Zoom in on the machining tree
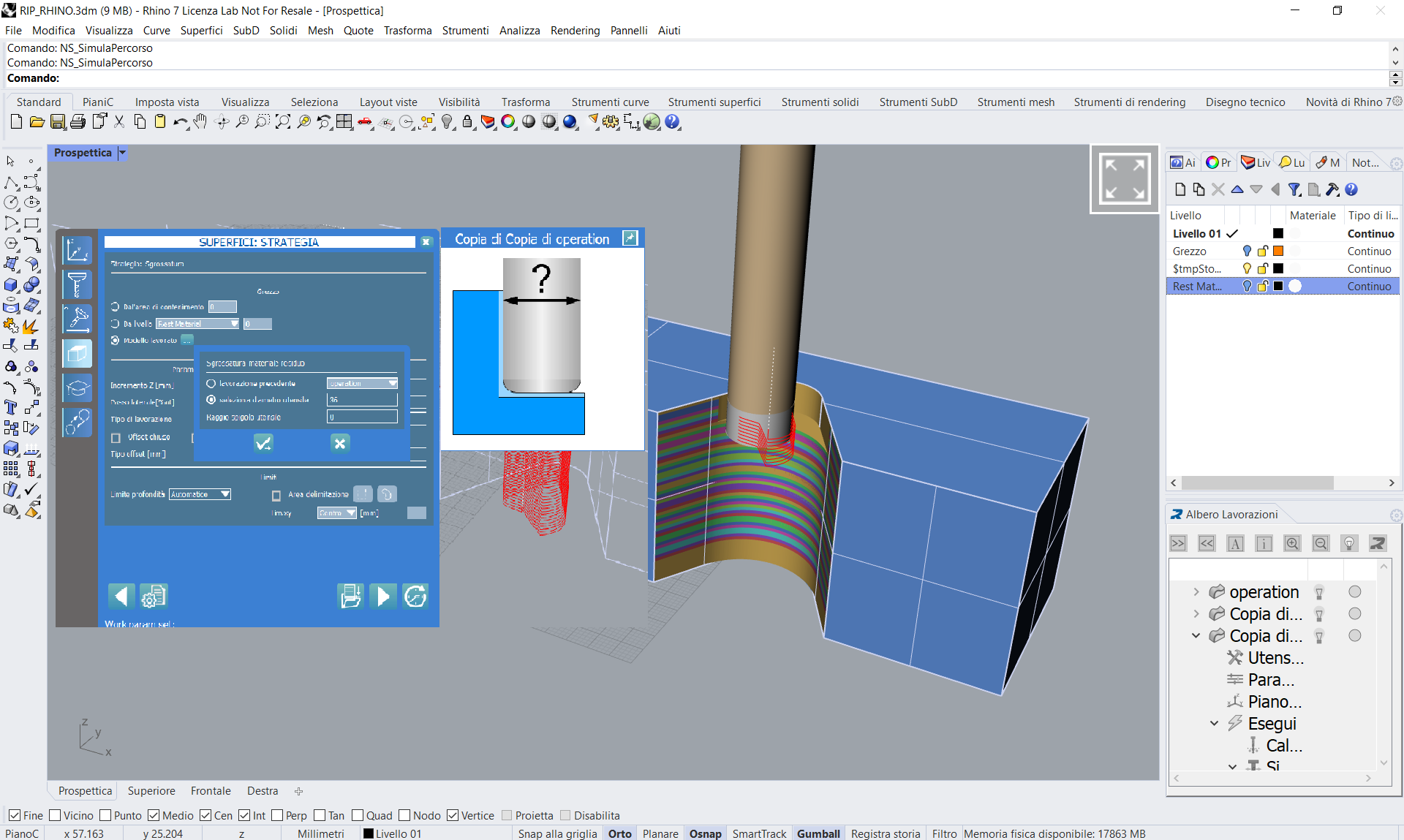 [x=1292, y=543]
